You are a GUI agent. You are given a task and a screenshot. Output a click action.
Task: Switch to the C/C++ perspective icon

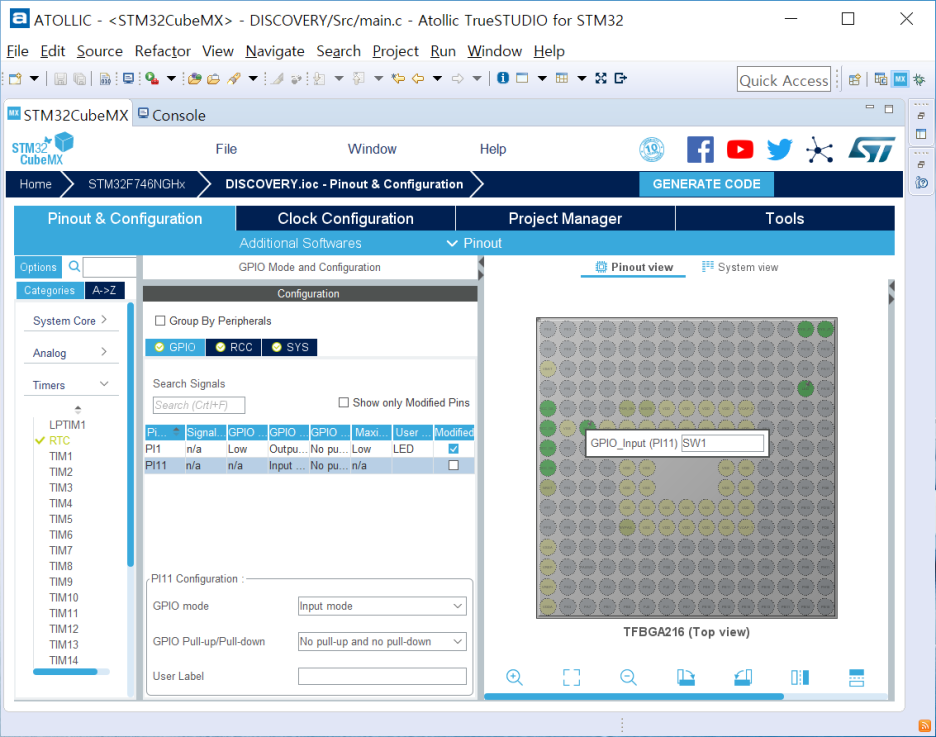click(x=880, y=79)
